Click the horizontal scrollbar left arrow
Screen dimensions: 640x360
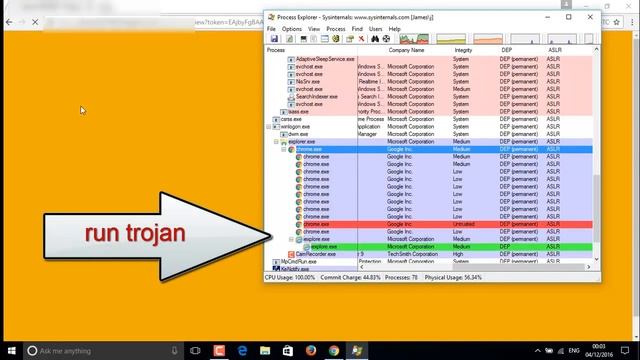[x=362, y=267]
